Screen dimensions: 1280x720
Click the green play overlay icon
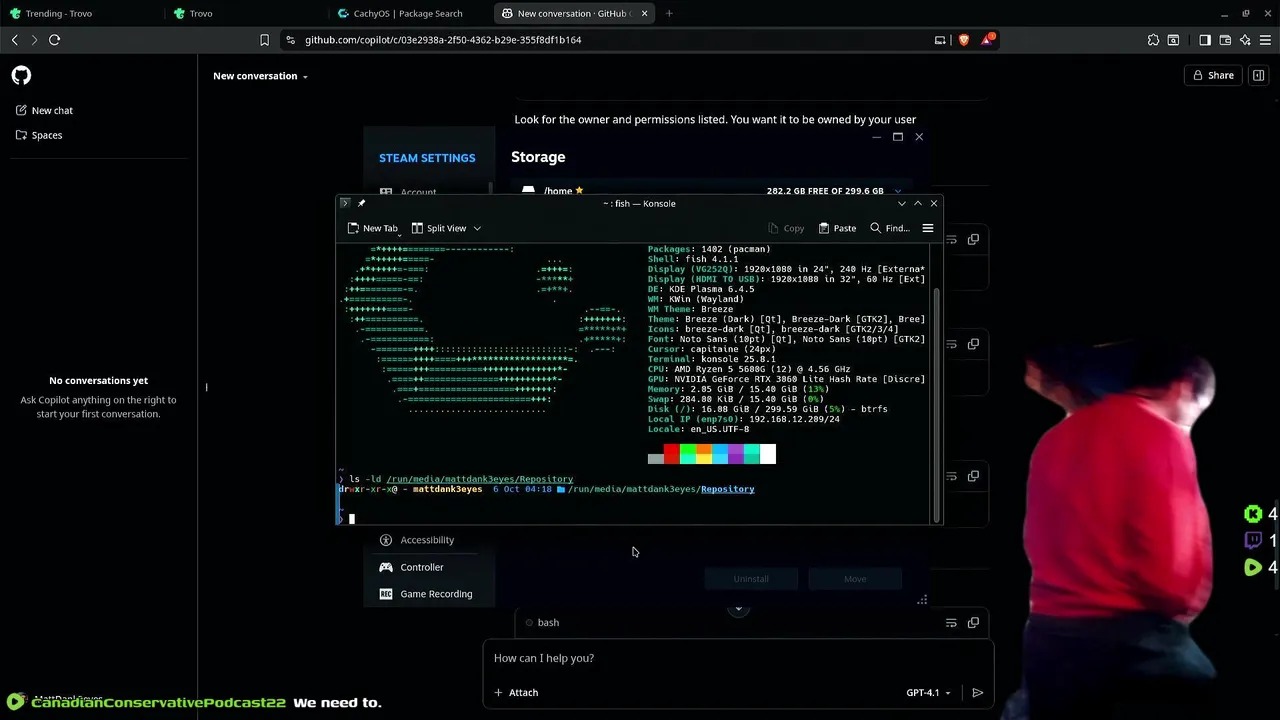click(x=1253, y=567)
